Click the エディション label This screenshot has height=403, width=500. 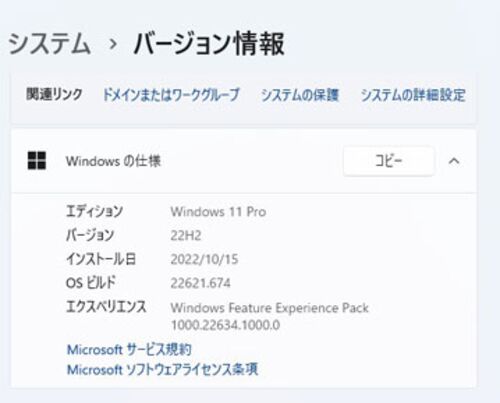tap(94, 211)
